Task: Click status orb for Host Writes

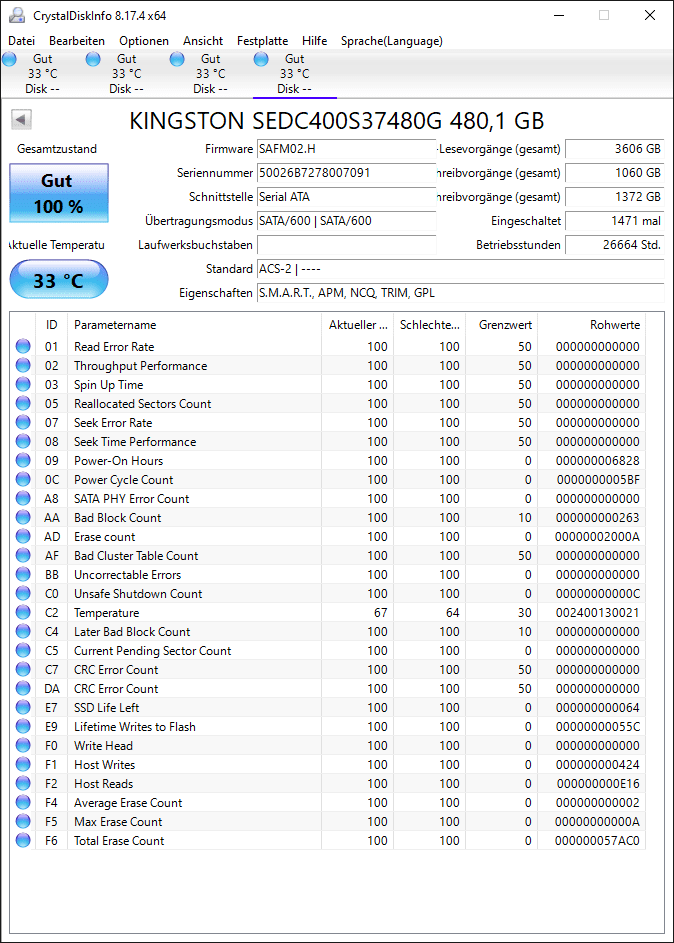Action: (x=23, y=764)
